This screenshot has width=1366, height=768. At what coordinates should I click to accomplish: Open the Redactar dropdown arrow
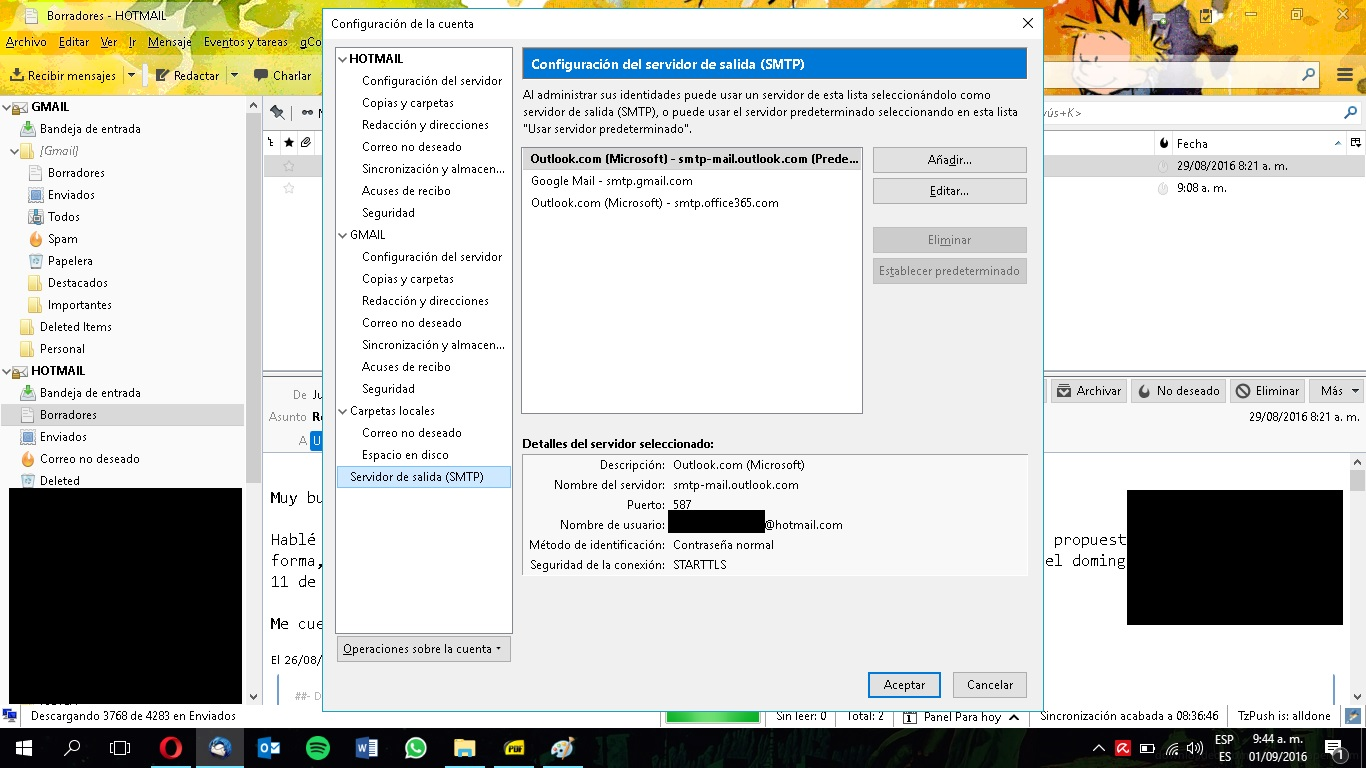[234, 75]
